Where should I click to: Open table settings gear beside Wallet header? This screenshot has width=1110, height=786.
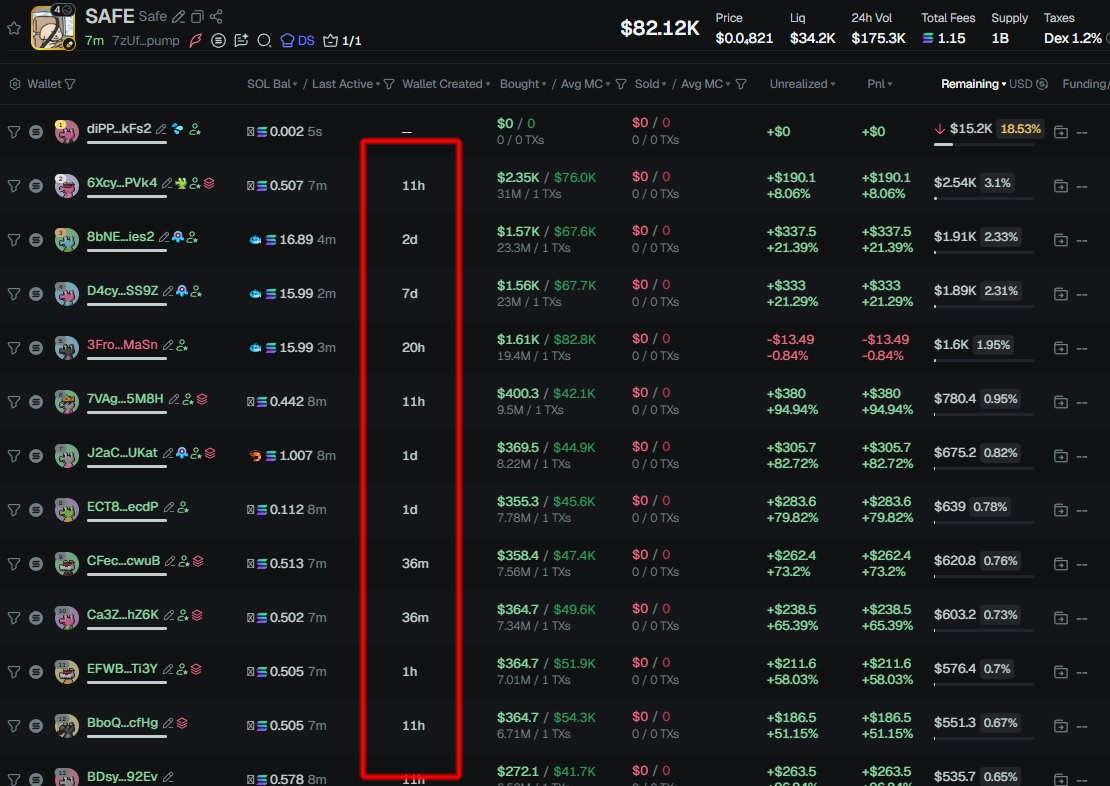pos(14,84)
